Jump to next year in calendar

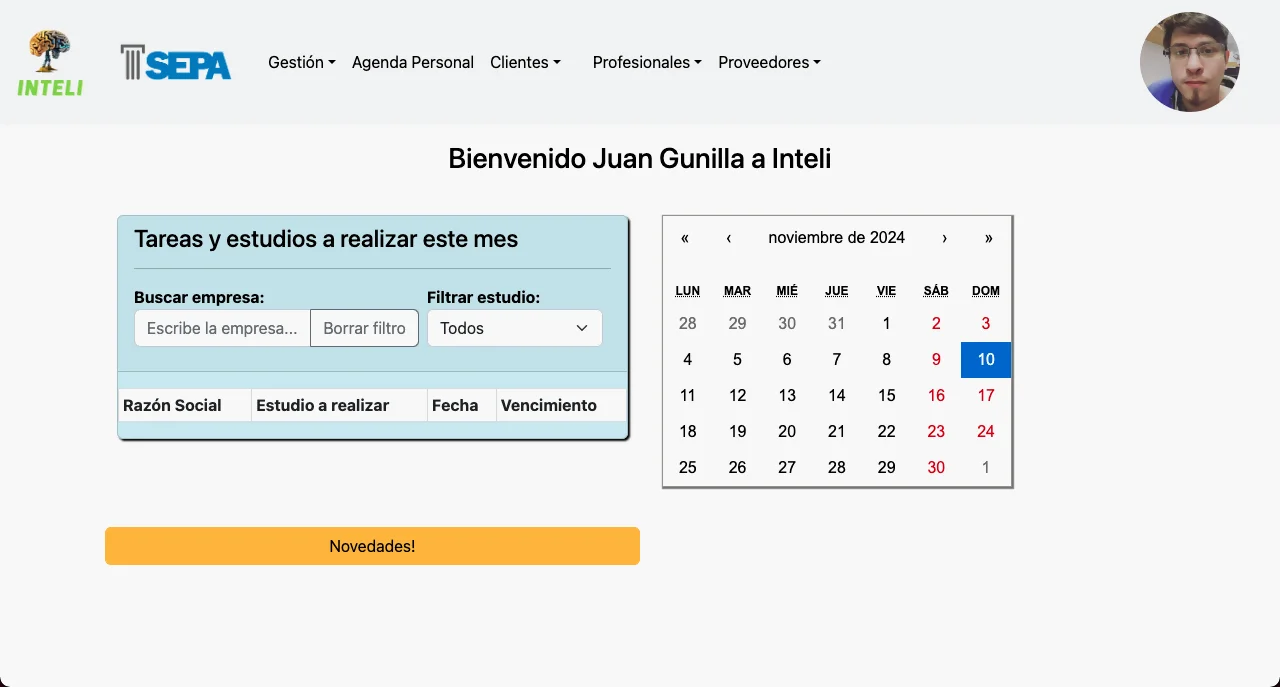pos(988,238)
